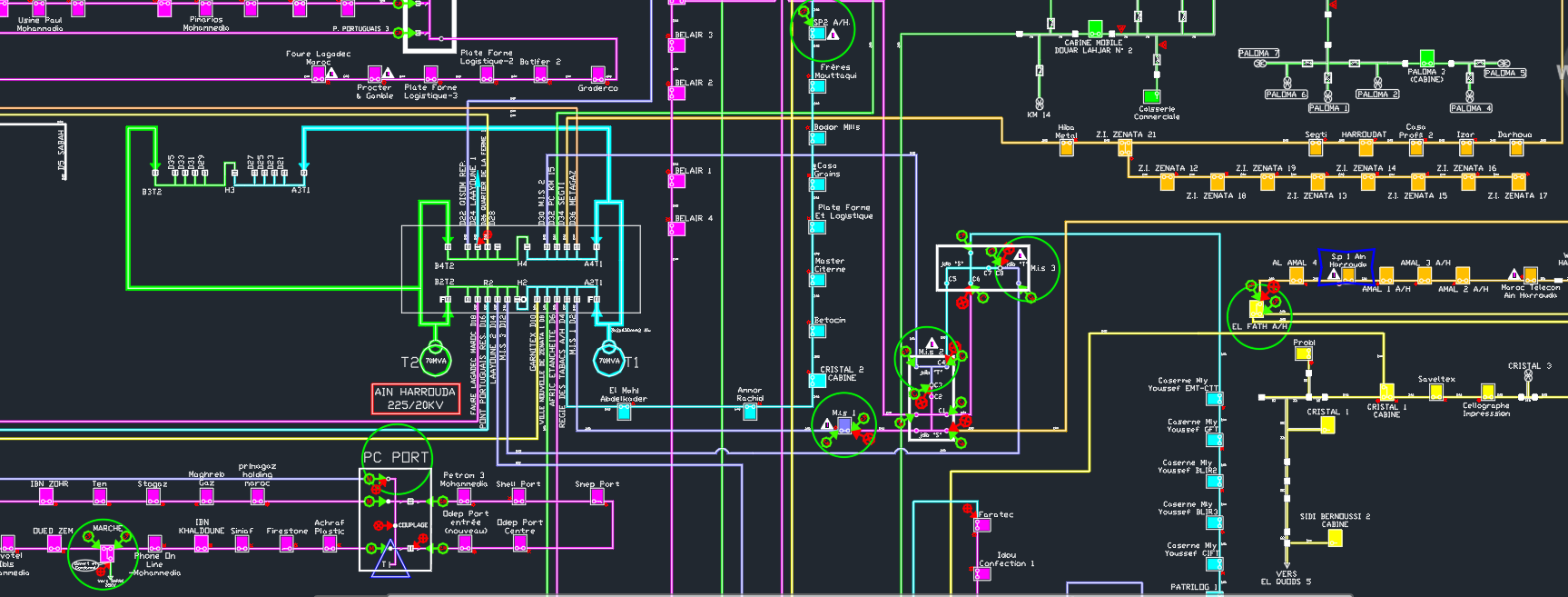This screenshot has width=1568, height=597.
Task: Click the Batifer 2 station symbol
Action: (540, 74)
